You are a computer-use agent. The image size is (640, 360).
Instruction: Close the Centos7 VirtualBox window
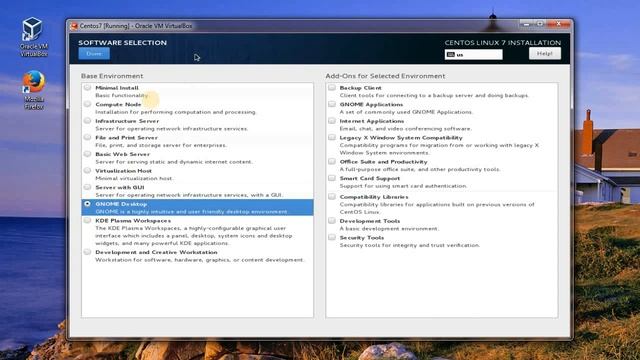558,24
